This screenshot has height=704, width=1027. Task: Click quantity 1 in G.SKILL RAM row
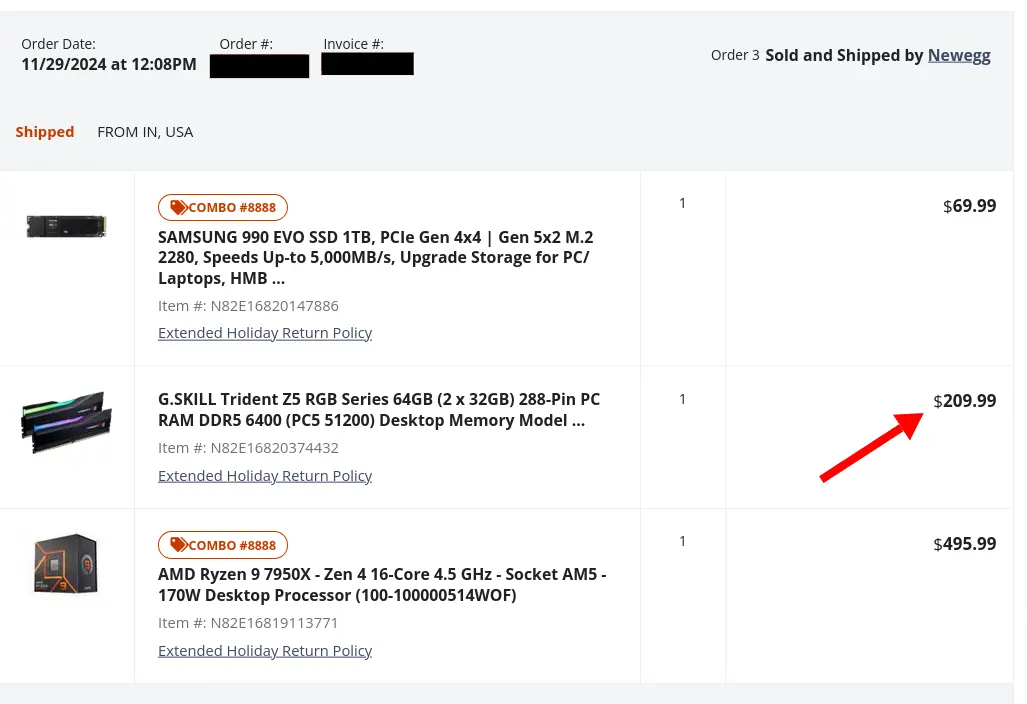[x=682, y=399]
